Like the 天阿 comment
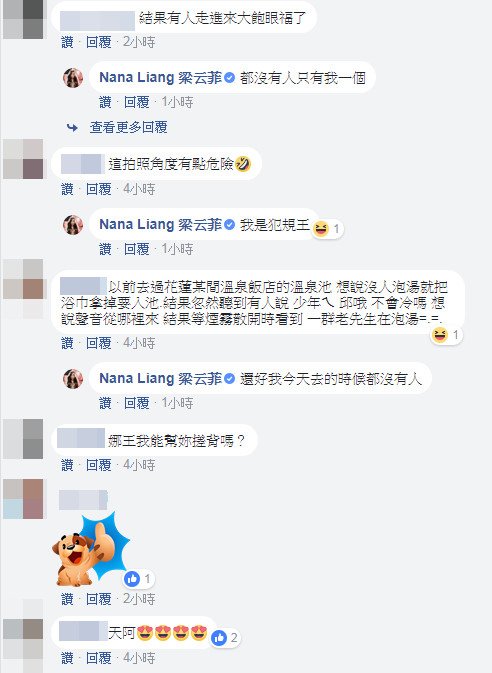Viewport: 492px width, 673px height. pos(67,658)
